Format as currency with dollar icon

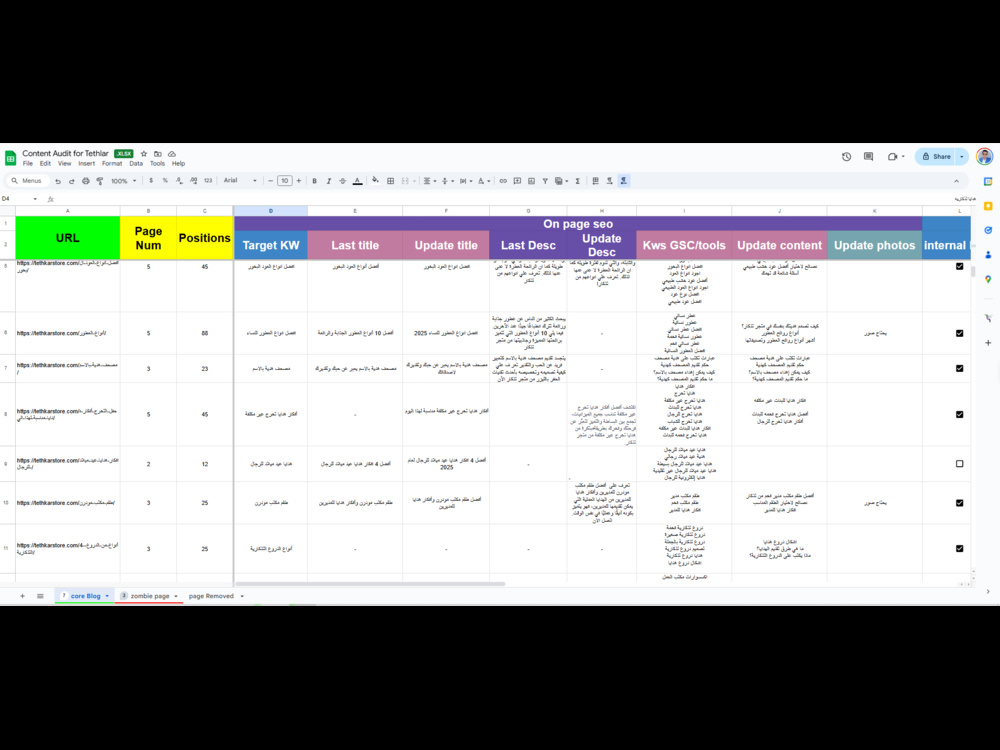point(151,181)
